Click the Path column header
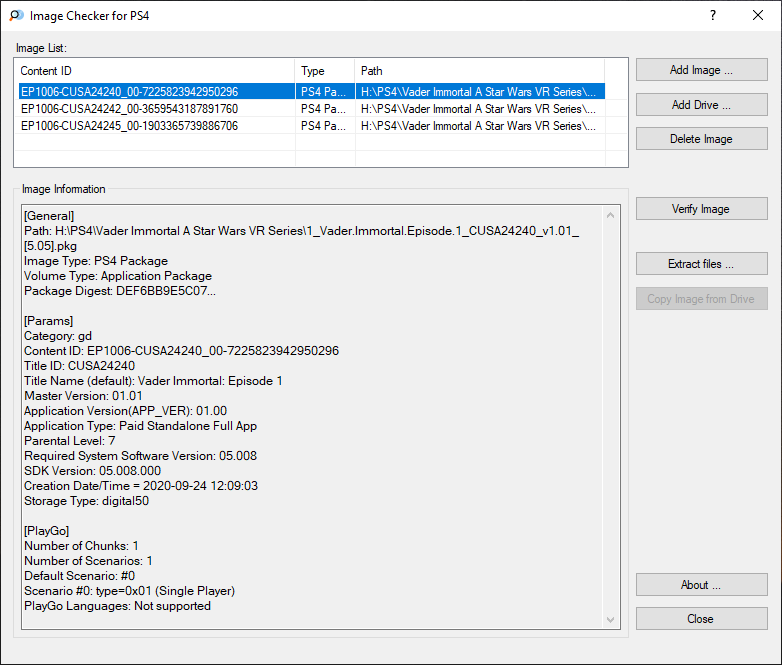 click(480, 71)
